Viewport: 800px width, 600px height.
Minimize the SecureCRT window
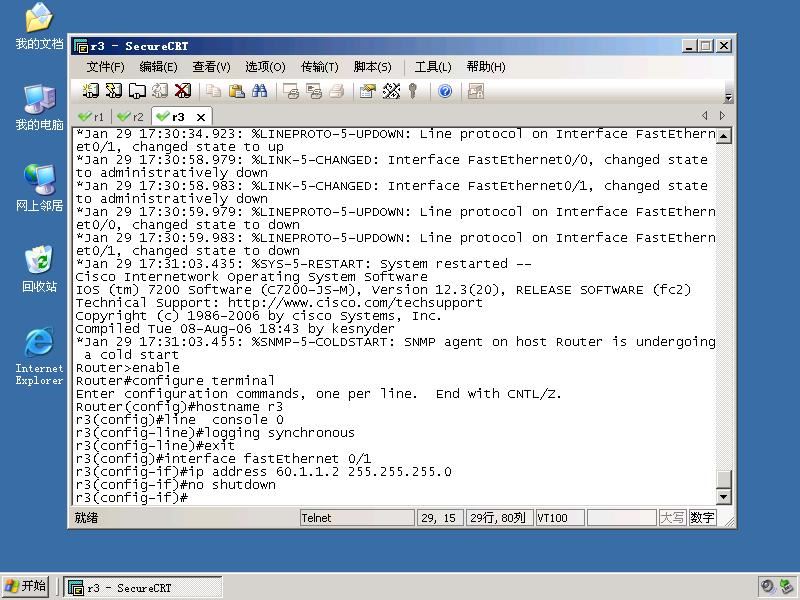(x=689, y=46)
